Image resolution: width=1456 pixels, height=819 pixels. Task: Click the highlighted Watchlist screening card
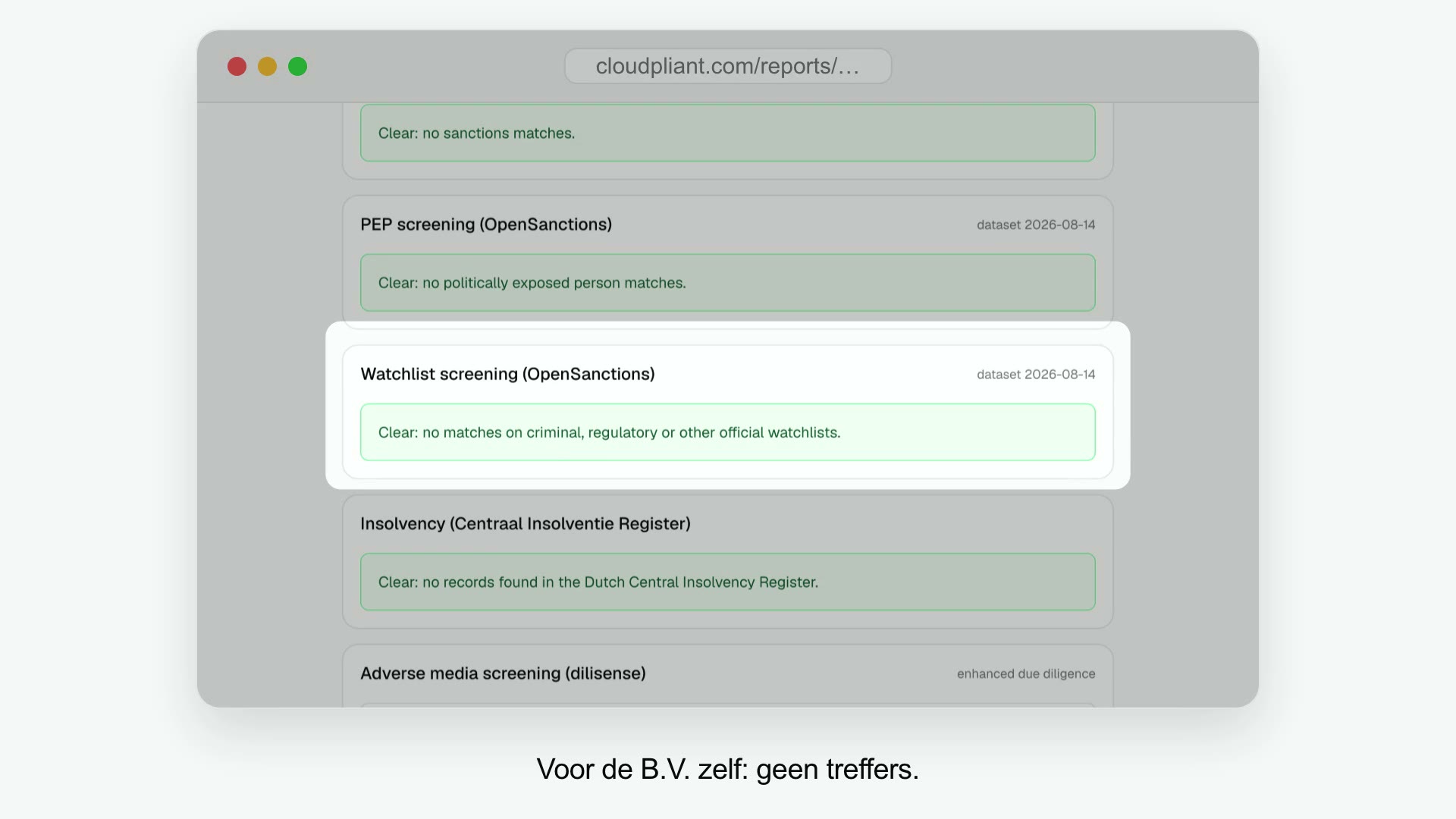728,412
